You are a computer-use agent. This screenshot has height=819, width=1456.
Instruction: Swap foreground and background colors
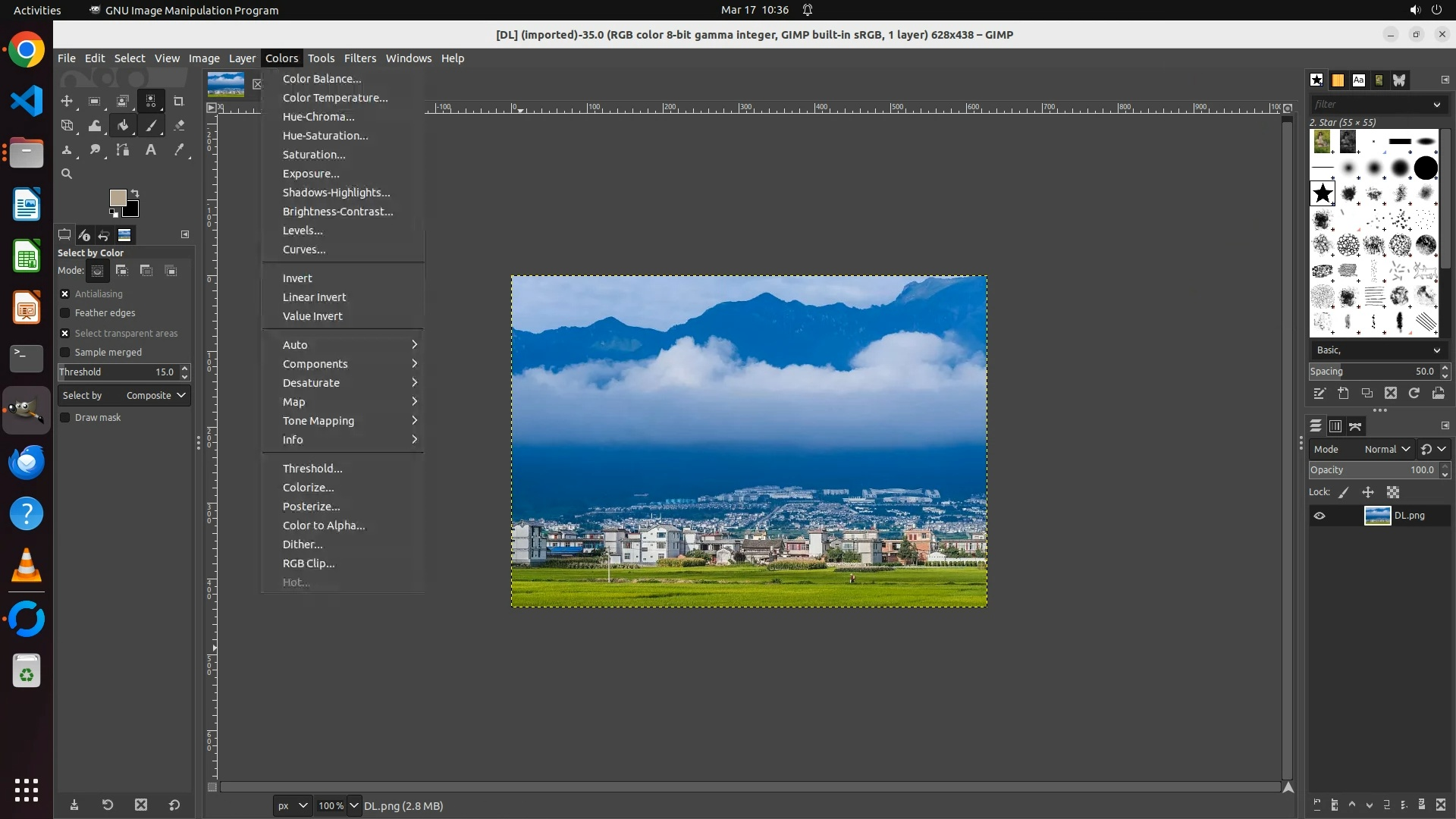pyautogui.click(x=135, y=193)
